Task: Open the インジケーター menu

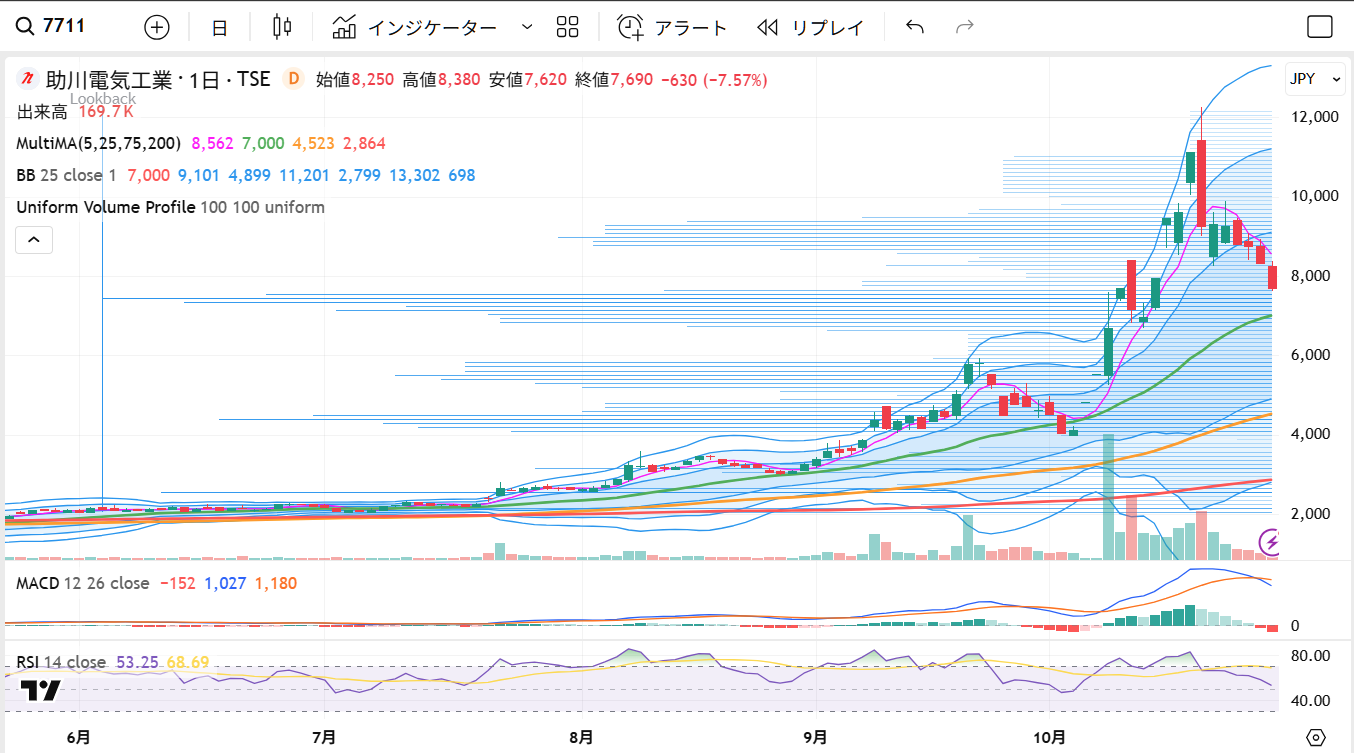Action: [415, 27]
